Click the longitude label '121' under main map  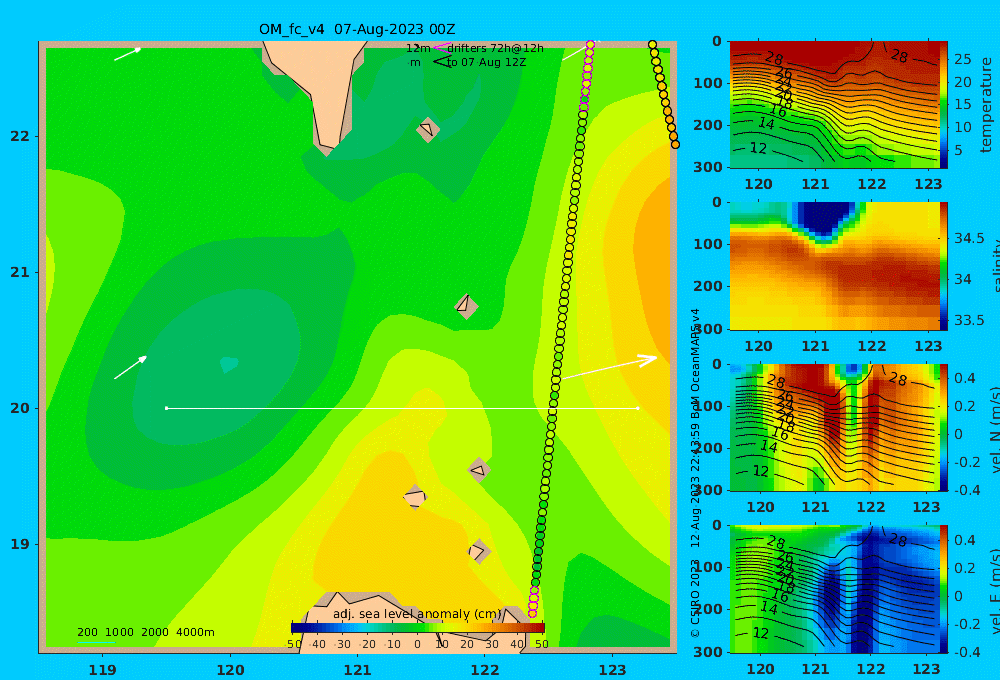pyautogui.click(x=357, y=670)
